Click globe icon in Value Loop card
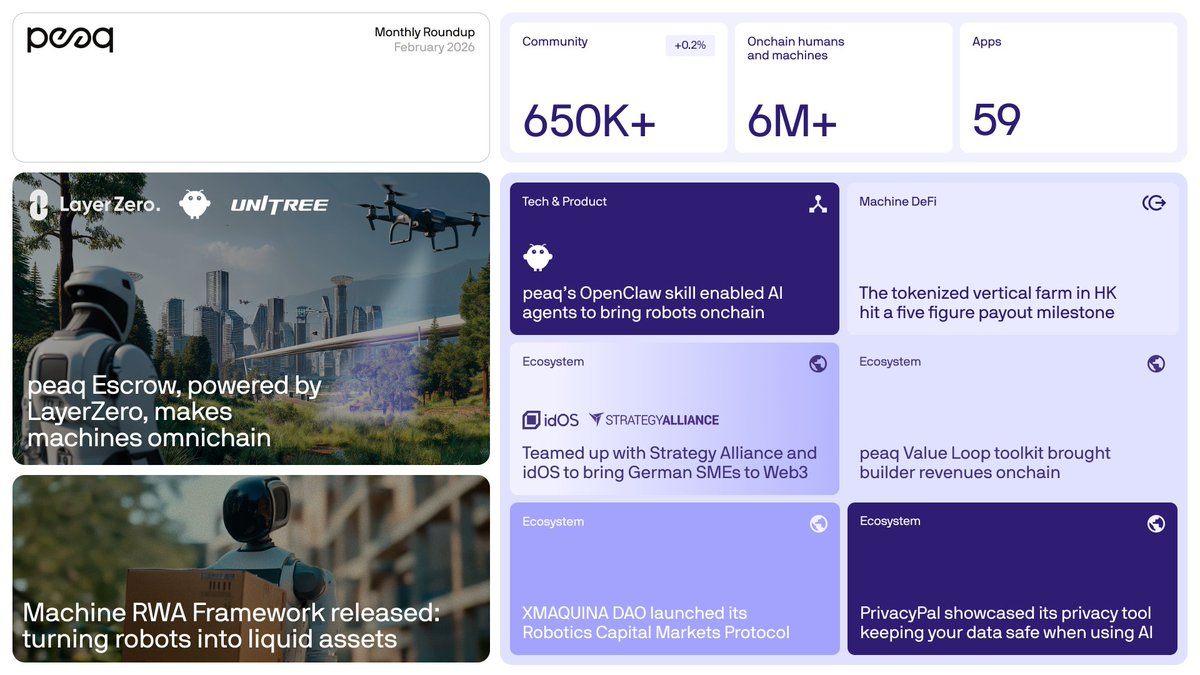Image resolution: width=1200 pixels, height=675 pixels. tap(1156, 364)
